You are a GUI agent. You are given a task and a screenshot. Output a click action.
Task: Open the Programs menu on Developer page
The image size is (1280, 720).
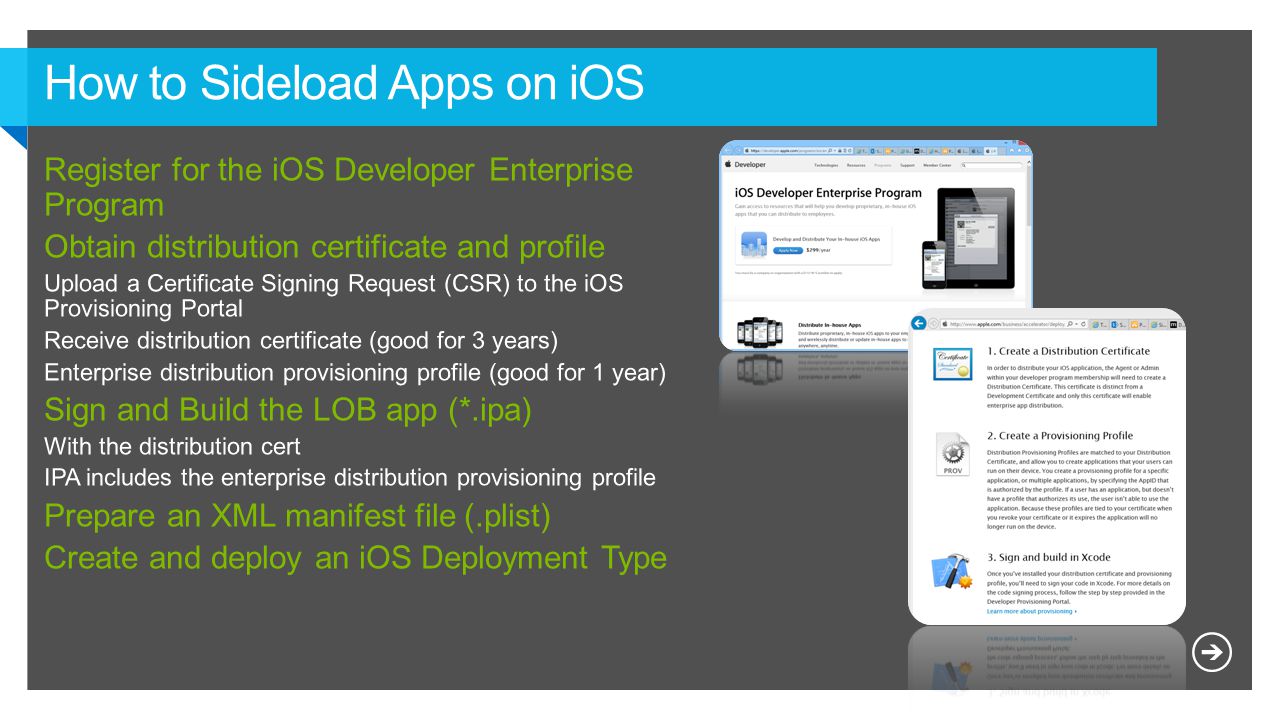(883, 165)
